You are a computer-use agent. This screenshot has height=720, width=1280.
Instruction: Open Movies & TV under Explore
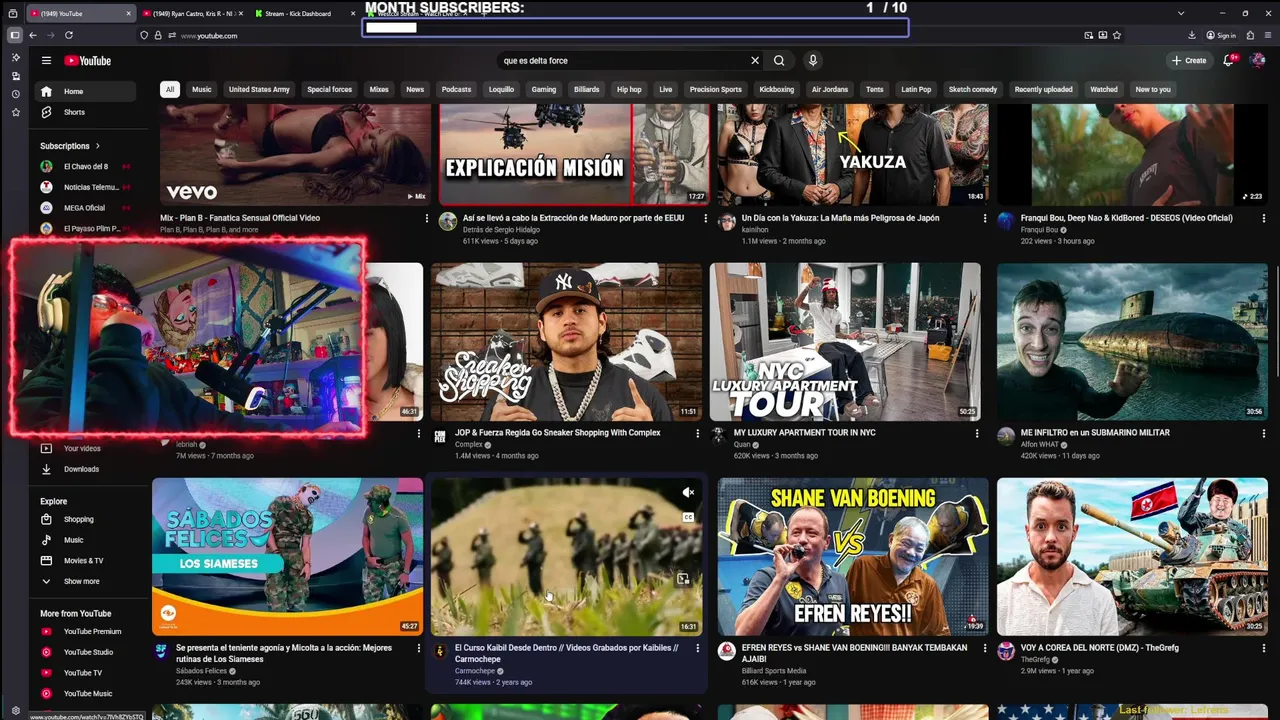tap(84, 561)
